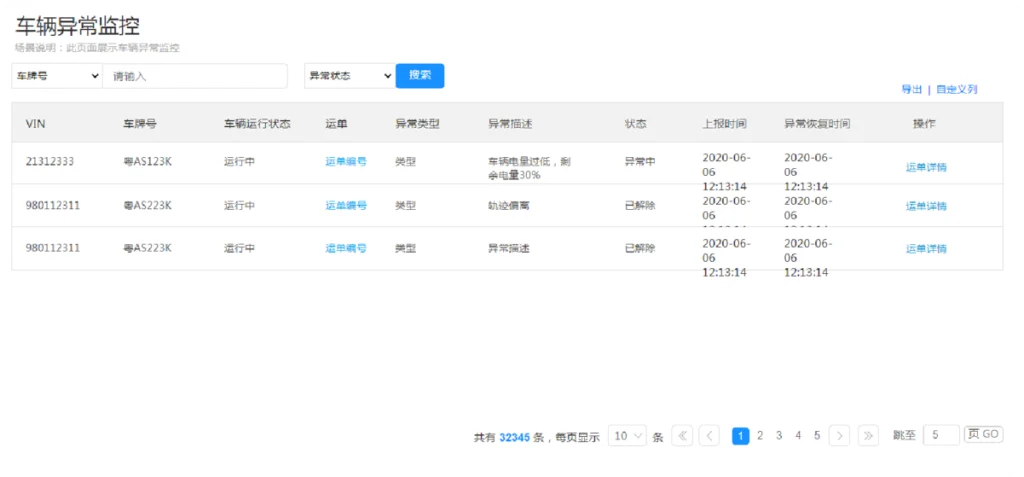Navigate to page 5 in pagination

point(817,436)
